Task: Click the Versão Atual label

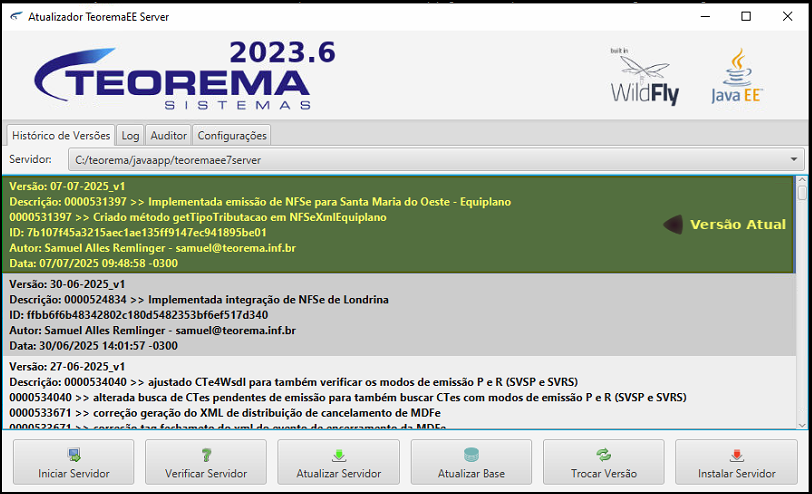Action: pos(738,225)
